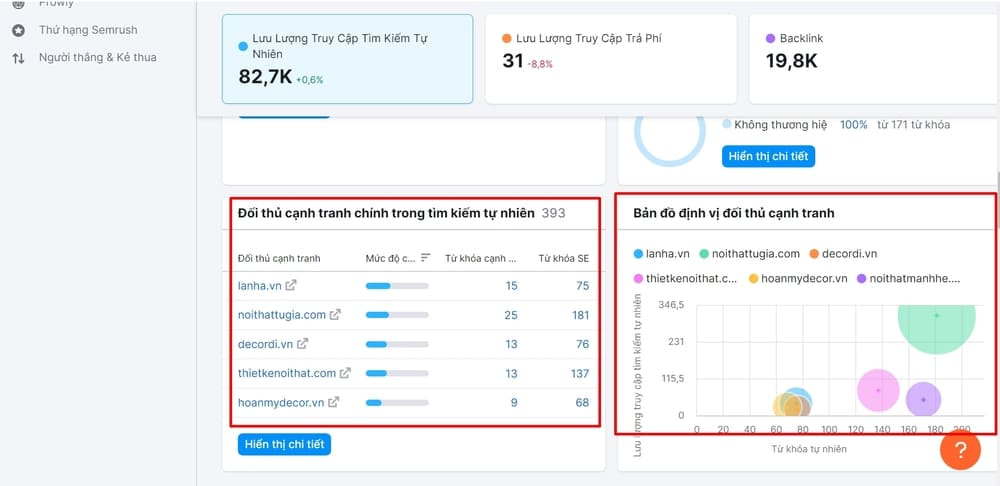The image size is (1000, 486).
Task: Open external link icon beside decordi.vn
Action: click(x=302, y=344)
